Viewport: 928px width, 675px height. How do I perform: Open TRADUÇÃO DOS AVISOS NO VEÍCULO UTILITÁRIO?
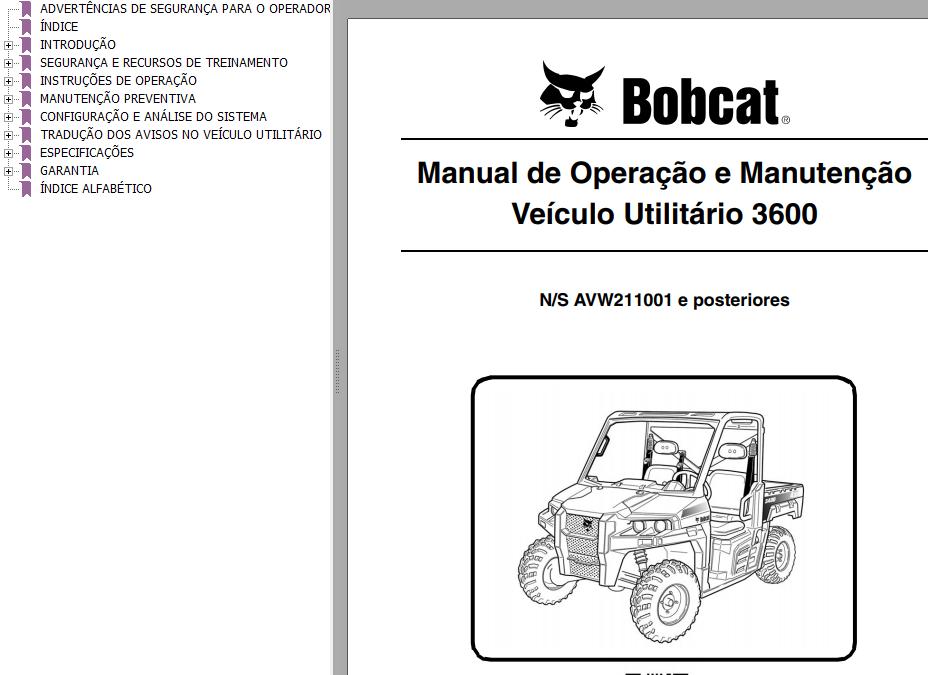click(181, 135)
